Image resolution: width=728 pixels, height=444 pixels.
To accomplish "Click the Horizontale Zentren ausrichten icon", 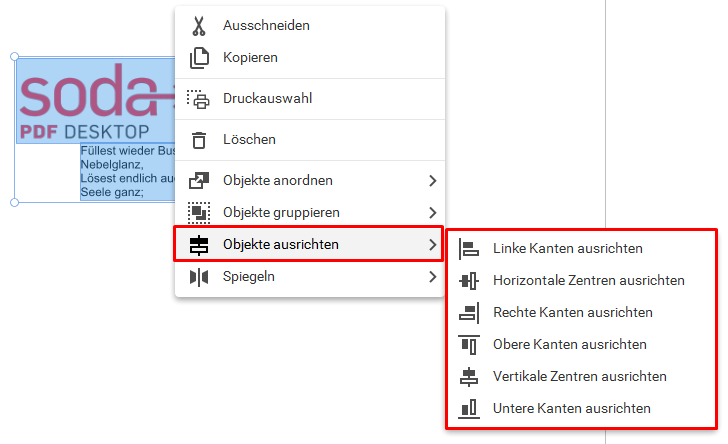I will pos(468,281).
